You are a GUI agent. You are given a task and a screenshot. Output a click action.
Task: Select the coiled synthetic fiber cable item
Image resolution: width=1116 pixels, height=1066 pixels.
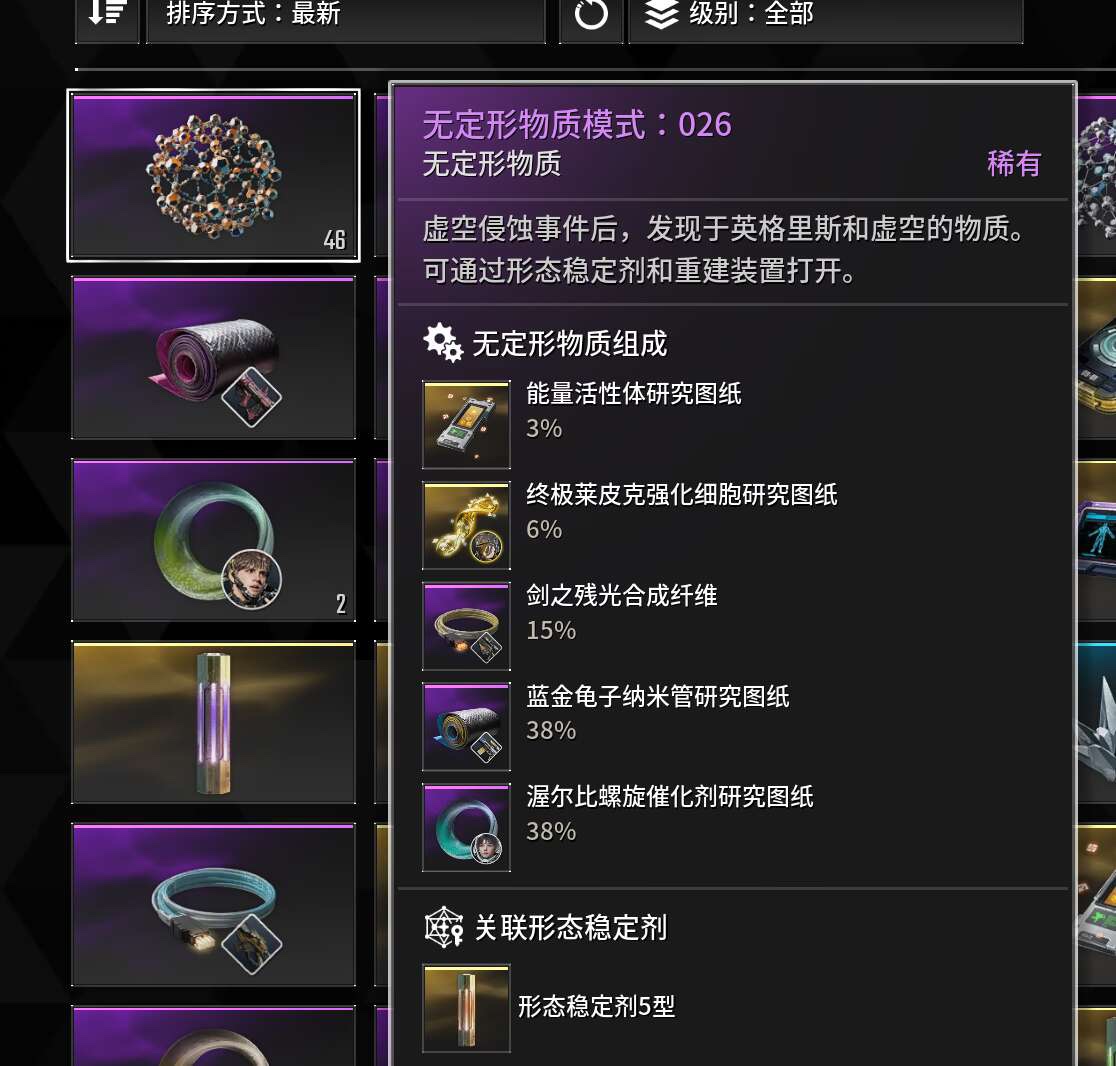[x=214, y=904]
